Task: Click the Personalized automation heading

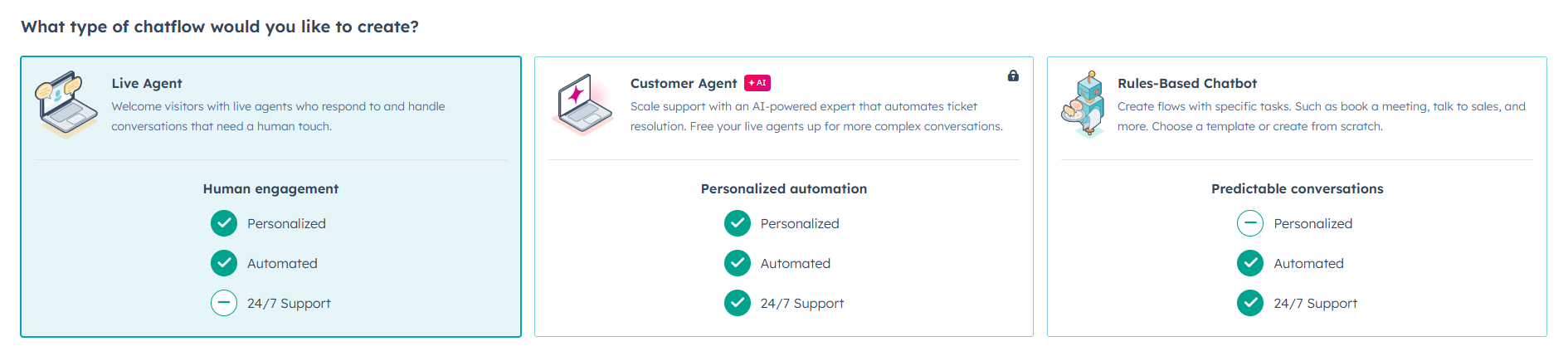Action: (783, 188)
